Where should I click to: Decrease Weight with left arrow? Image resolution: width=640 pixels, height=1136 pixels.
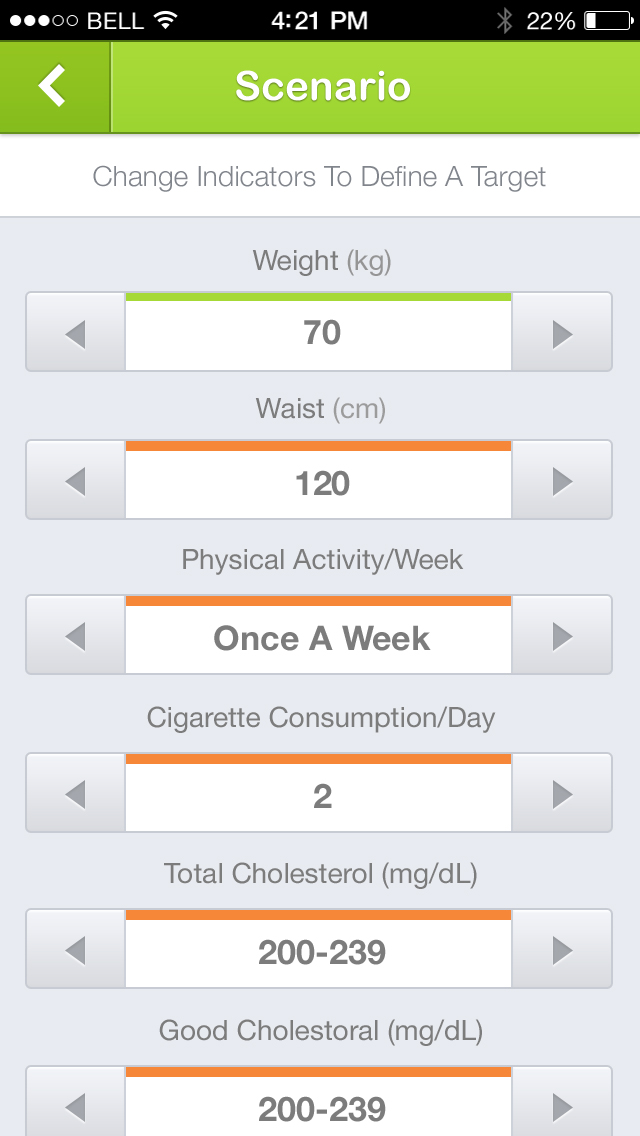coord(75,333)
